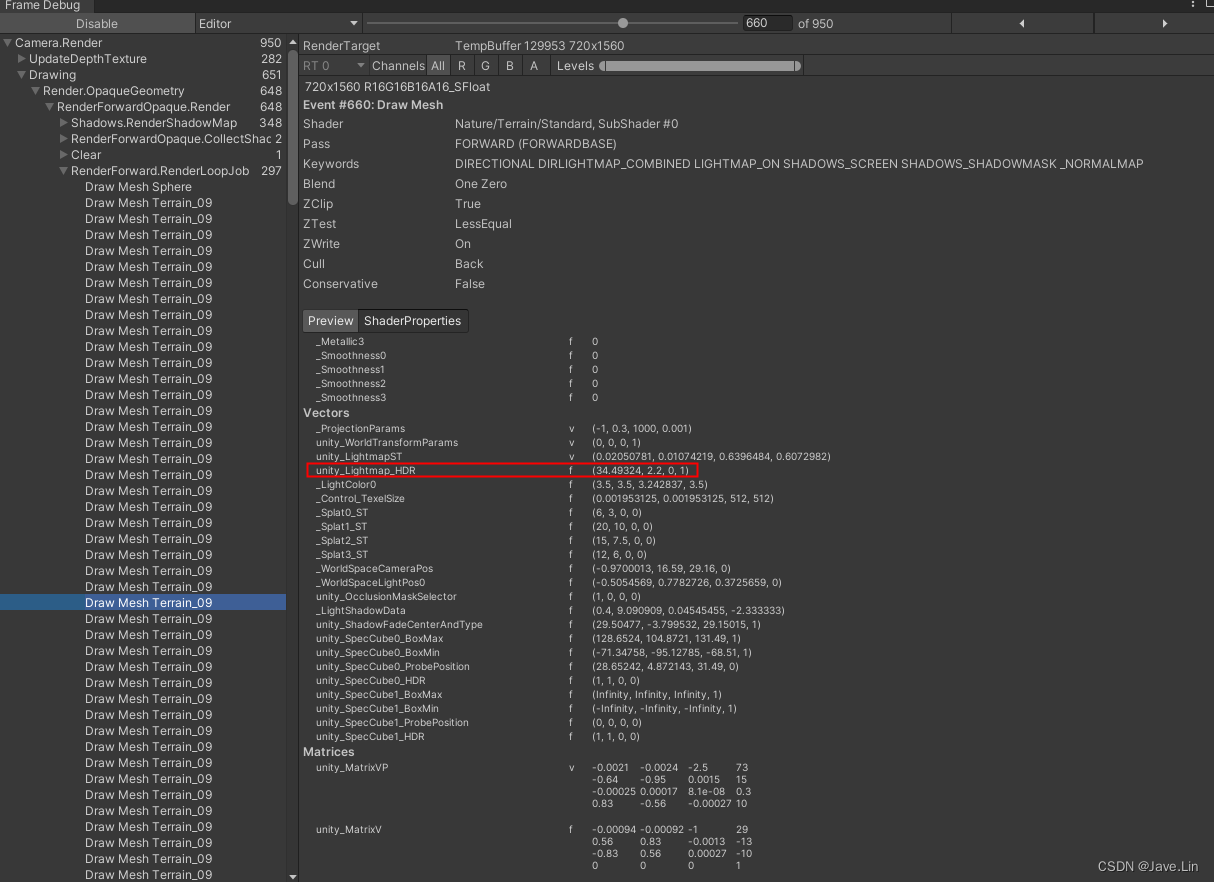Select the _Splat0_ST property
The image size is (1214, 882).
point(341,512)
